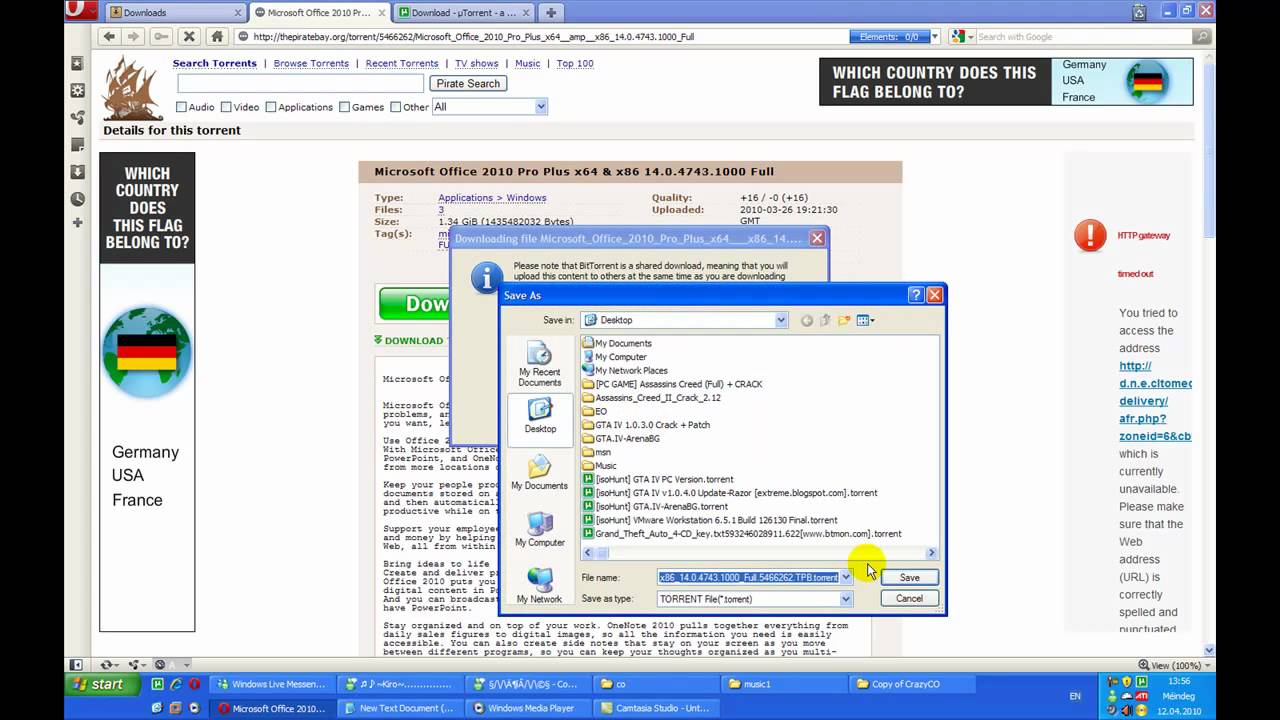Click the stop loading X button

point(189,36)
